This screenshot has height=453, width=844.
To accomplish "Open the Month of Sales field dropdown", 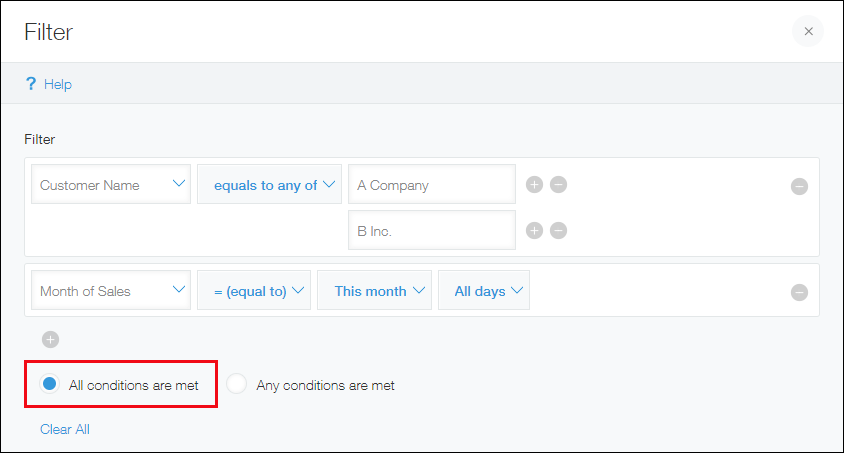I will pos(111,291).
